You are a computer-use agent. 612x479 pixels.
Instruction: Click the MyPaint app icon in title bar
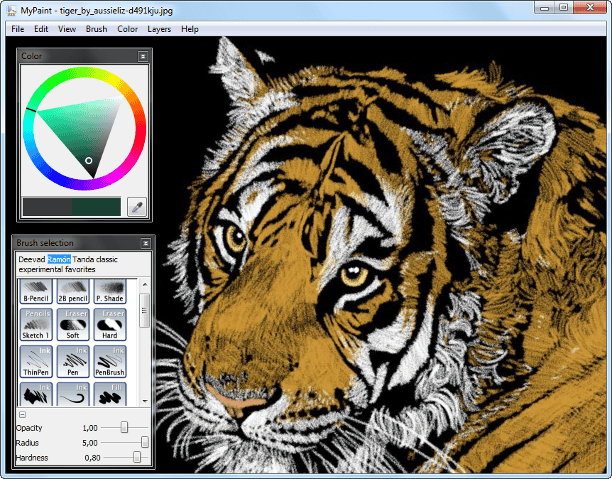tap(11, 11)
